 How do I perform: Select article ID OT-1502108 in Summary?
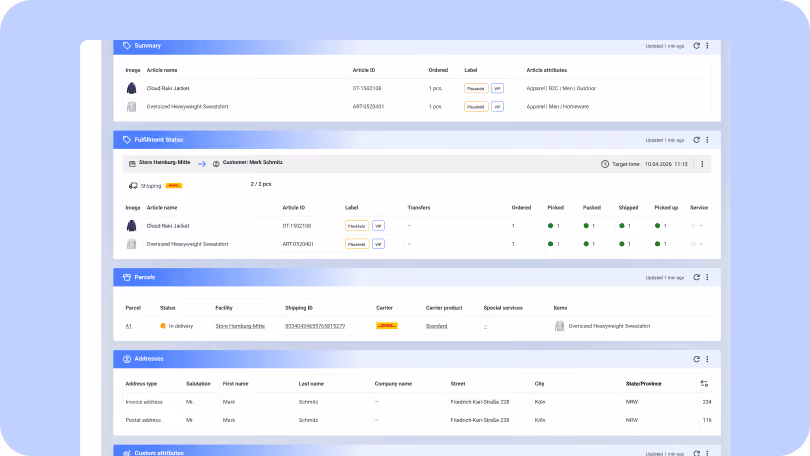[x=367, y=88]
